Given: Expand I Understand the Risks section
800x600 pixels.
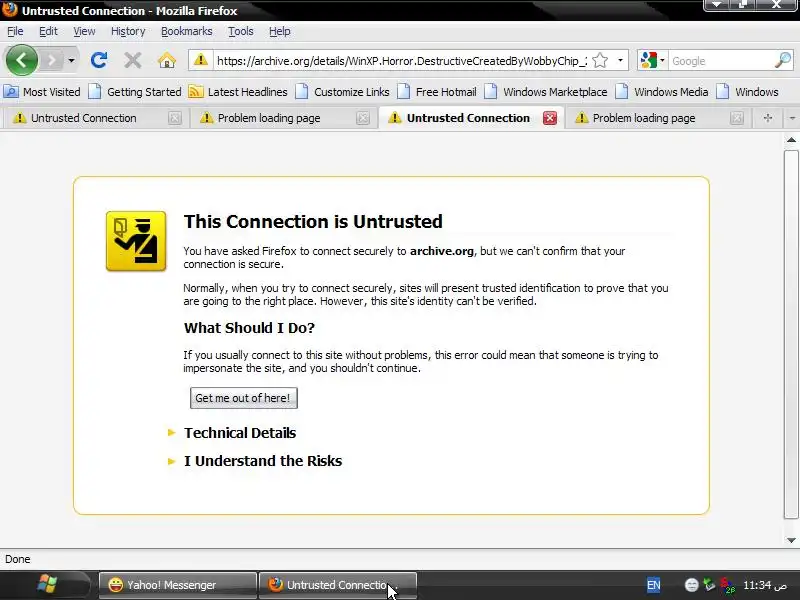Looking at the screenshot, I should (x=263, y=461).
